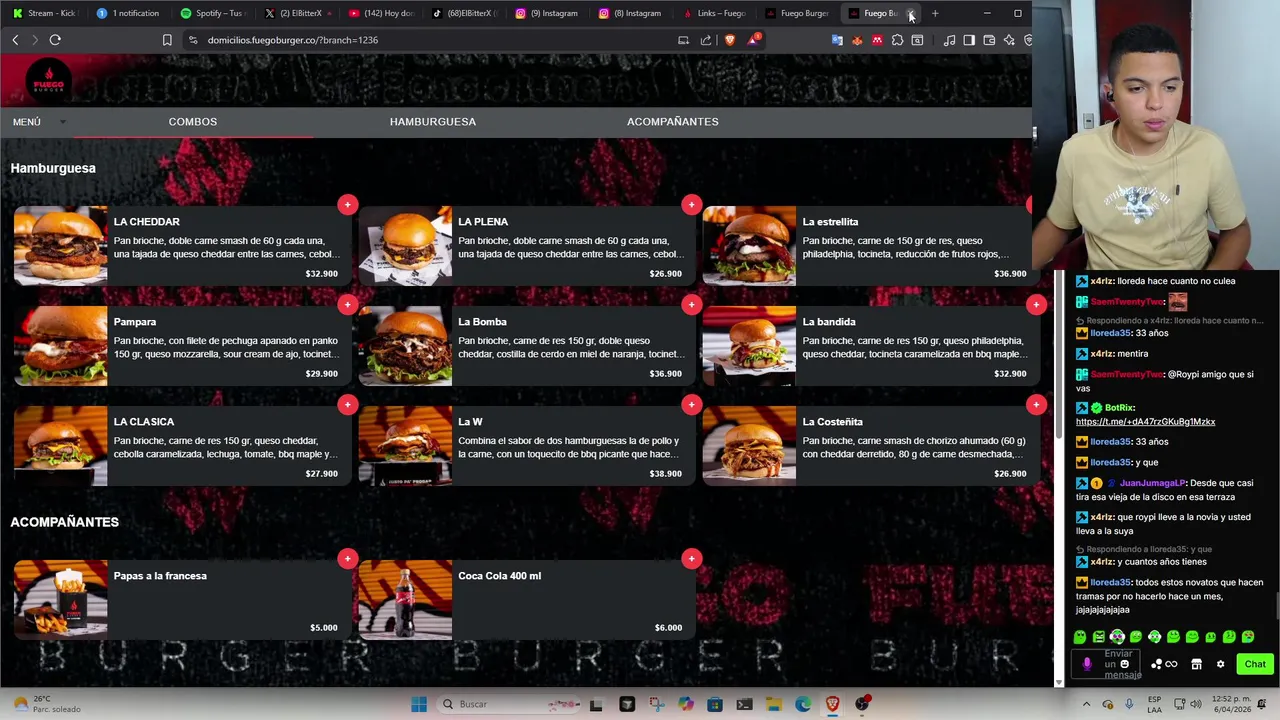Open the music note media control icon

point(949,40)
